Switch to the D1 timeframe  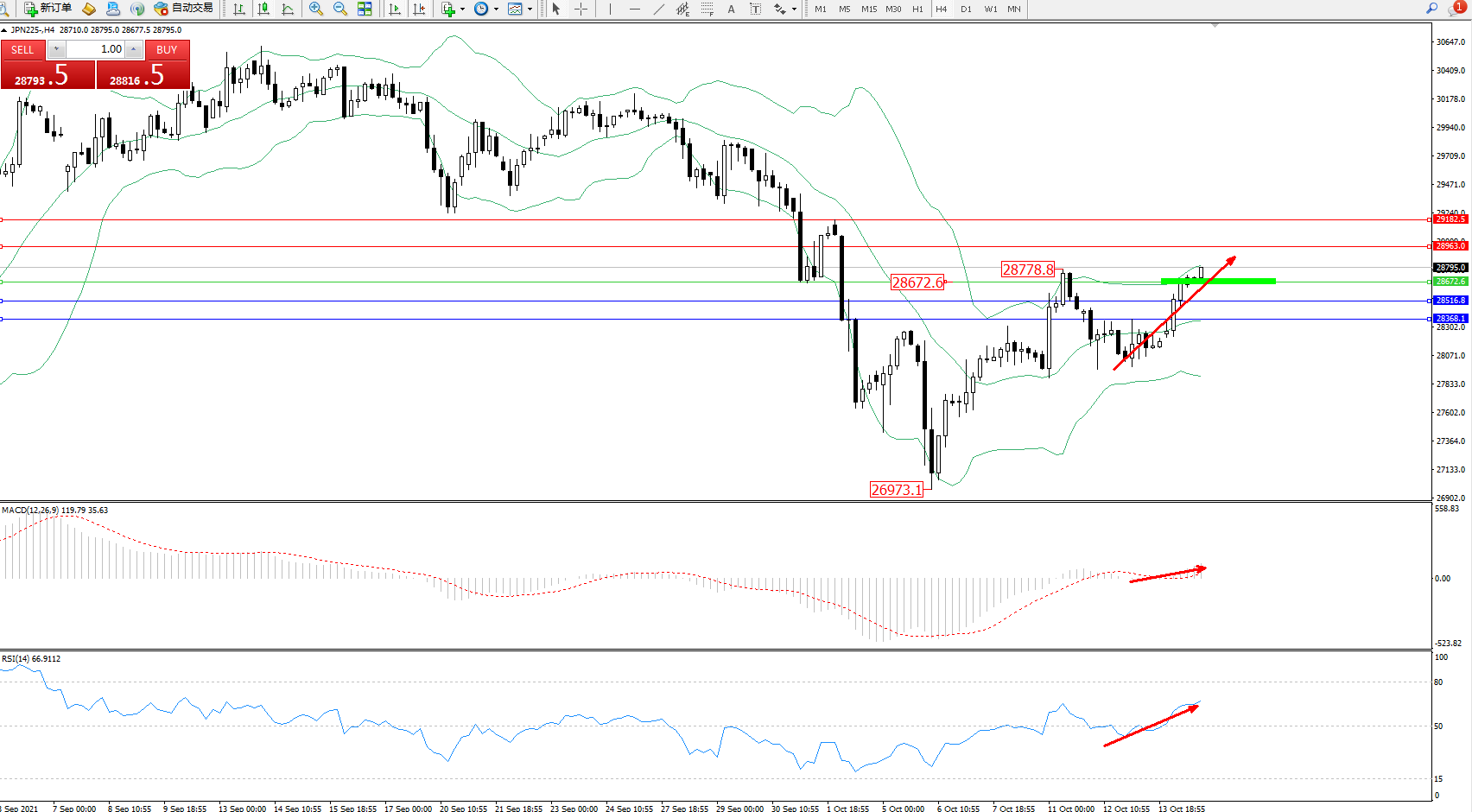click(x=966, y=9)
